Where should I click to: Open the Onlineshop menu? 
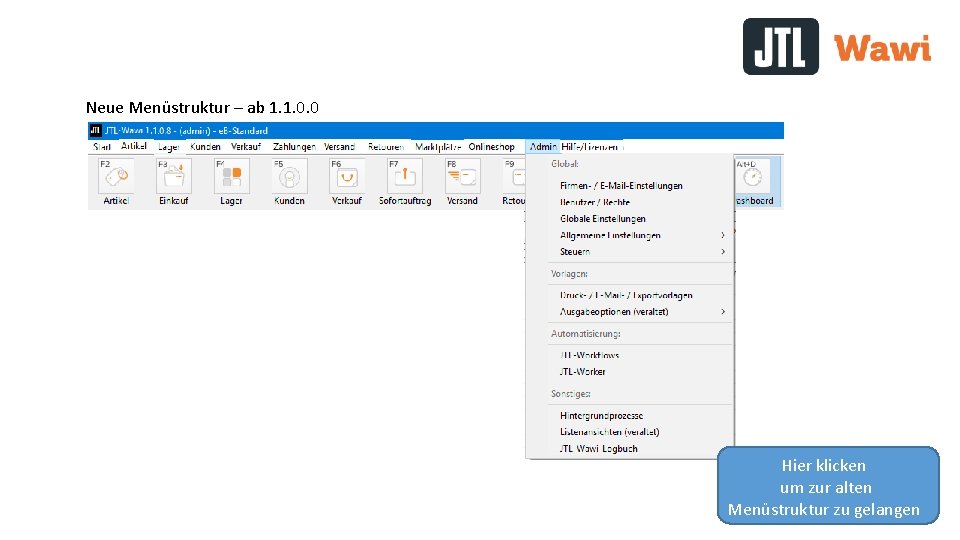click(491, 147)
